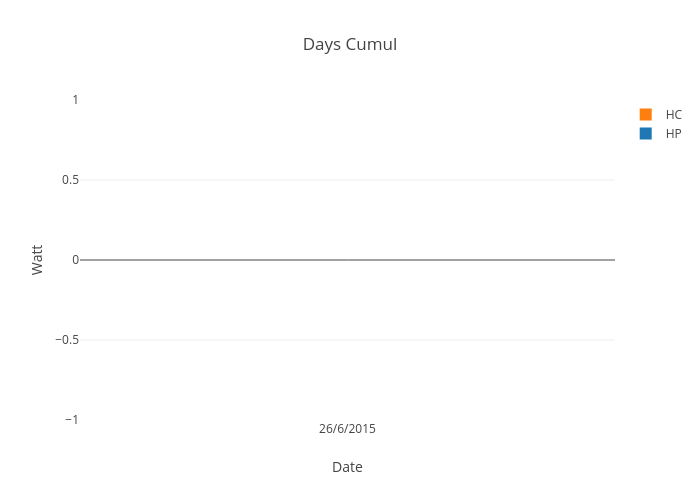Viewport: 700px width, 500px height.
Task: Select the Date x-axis title
Action: coord(347,467)
